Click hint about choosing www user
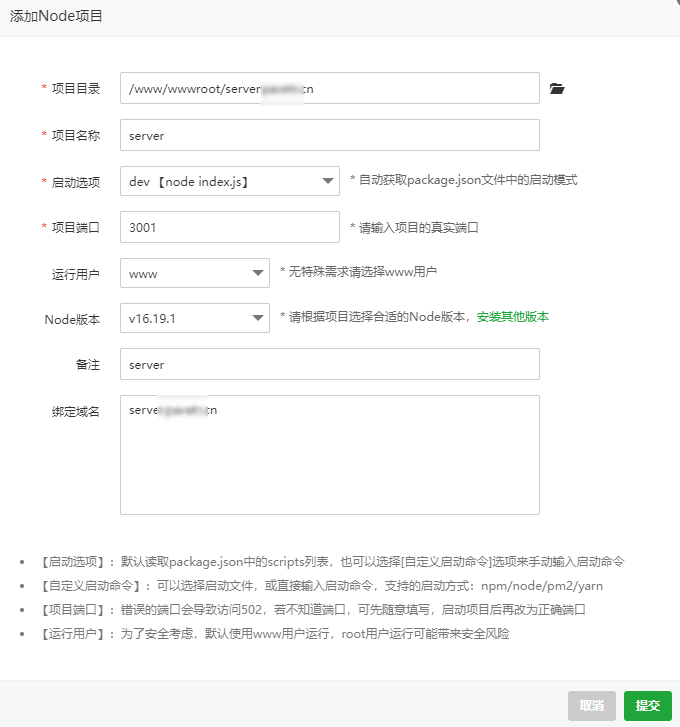Viewport: 680px width, 727px height. pos(358,272)
